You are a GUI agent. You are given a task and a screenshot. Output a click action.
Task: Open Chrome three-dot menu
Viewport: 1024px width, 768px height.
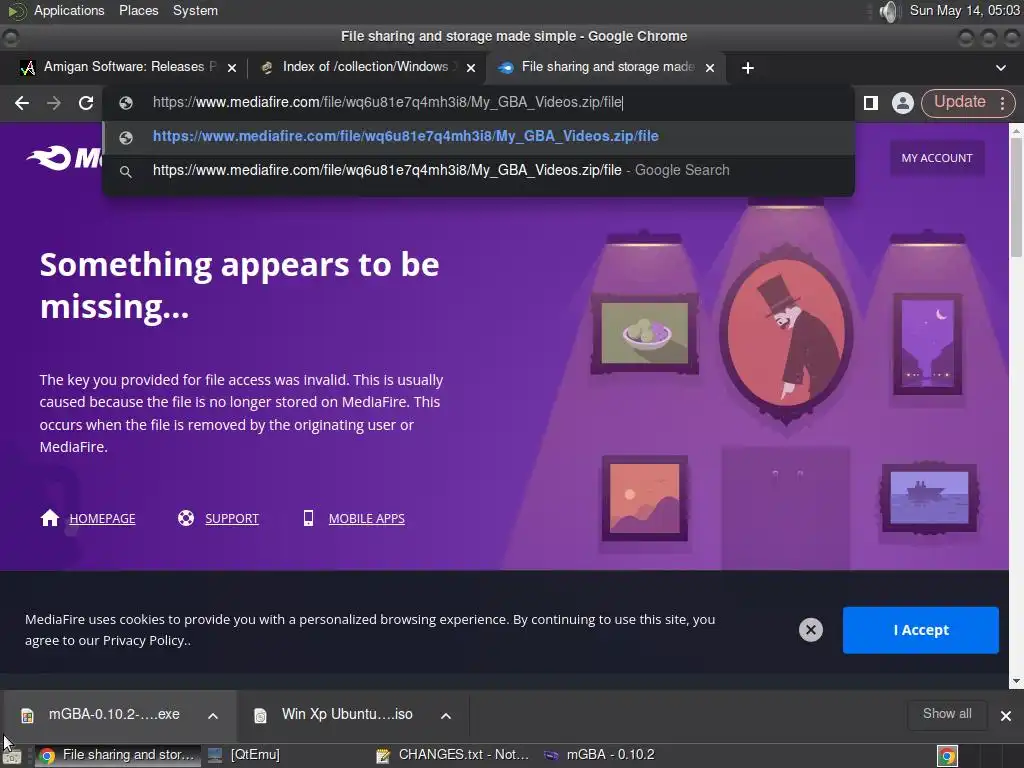pos(1002,103)
